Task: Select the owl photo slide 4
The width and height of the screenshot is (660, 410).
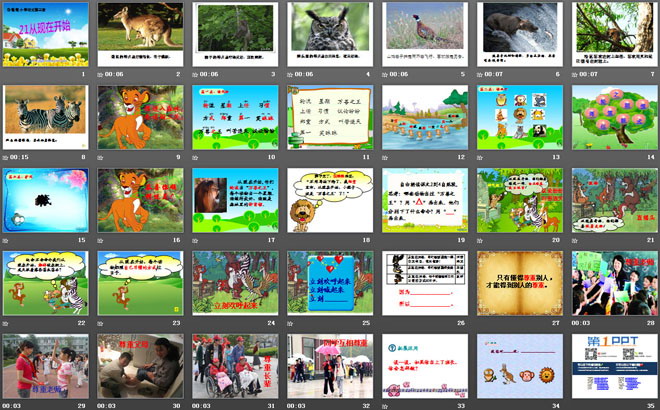Action: point(330,33)
